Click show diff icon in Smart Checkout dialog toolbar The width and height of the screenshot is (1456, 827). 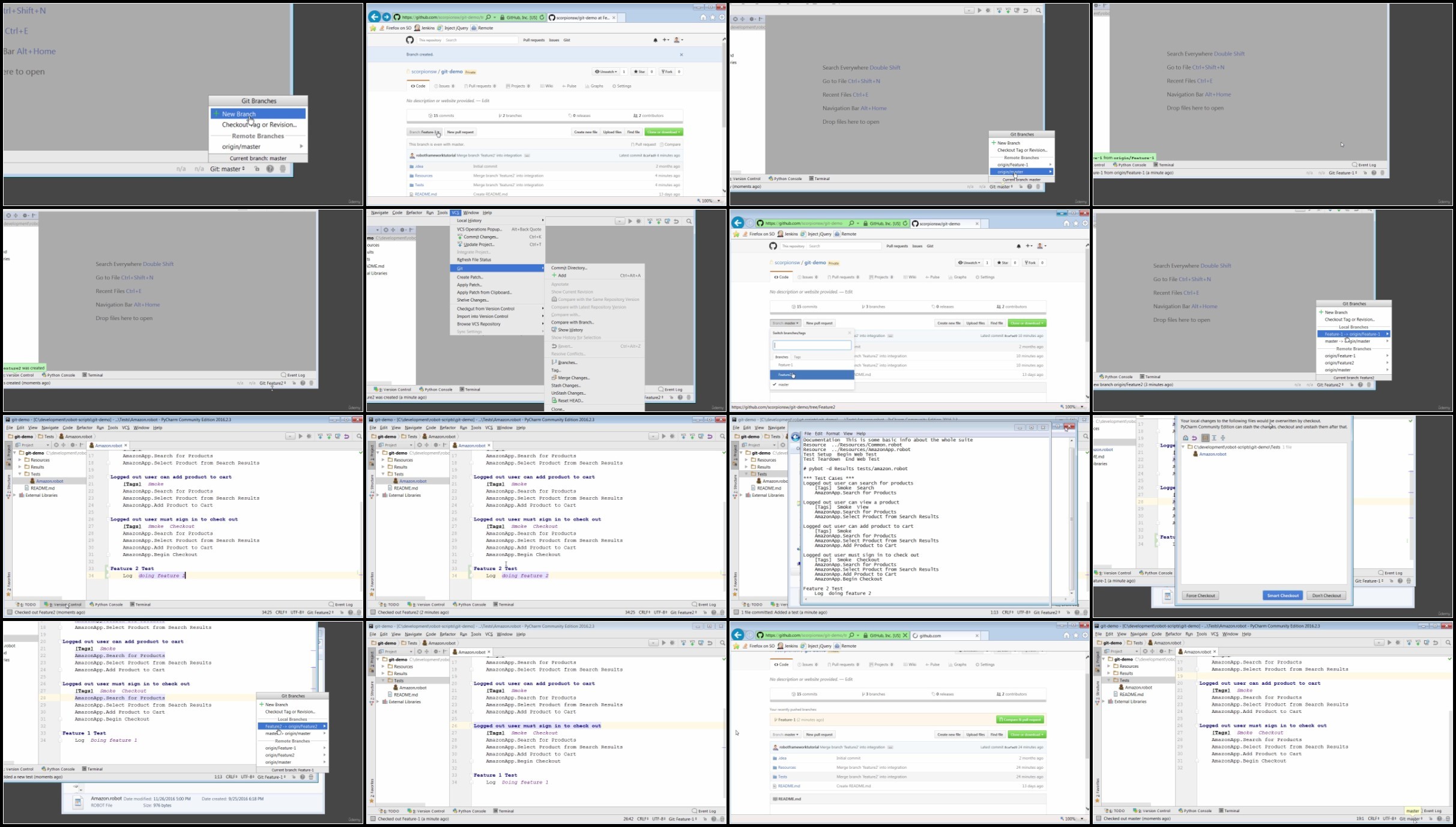pos(1185,438)
